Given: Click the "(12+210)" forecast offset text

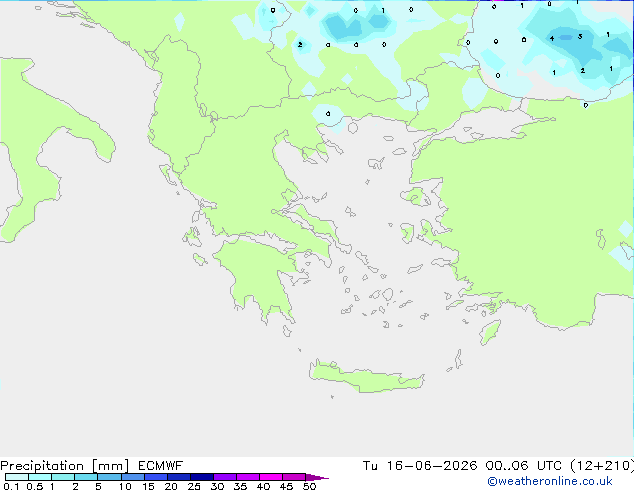Looking at the screenshot, I should 602,466.
